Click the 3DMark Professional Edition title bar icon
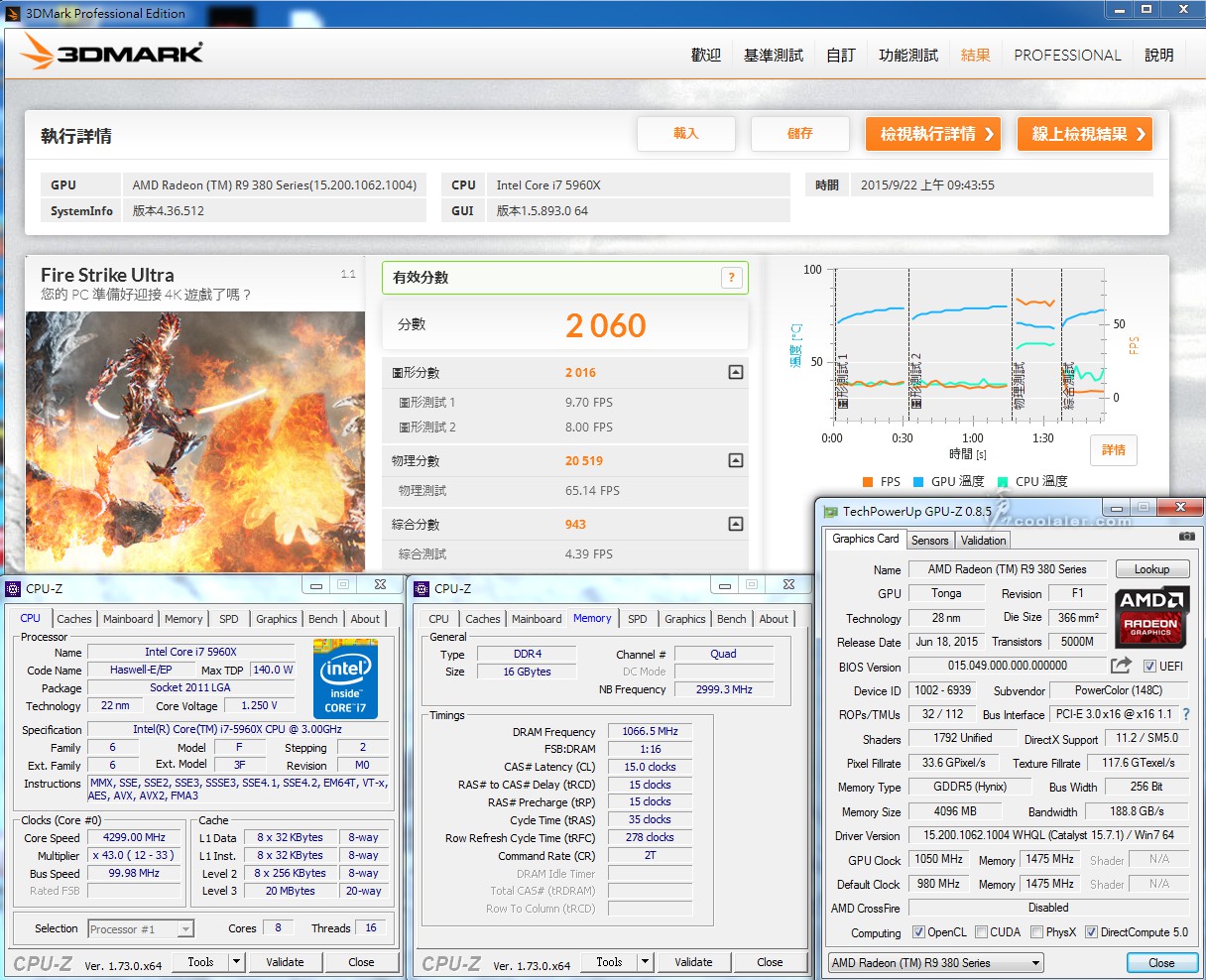 pyautogui.click(x=13, y=13)
